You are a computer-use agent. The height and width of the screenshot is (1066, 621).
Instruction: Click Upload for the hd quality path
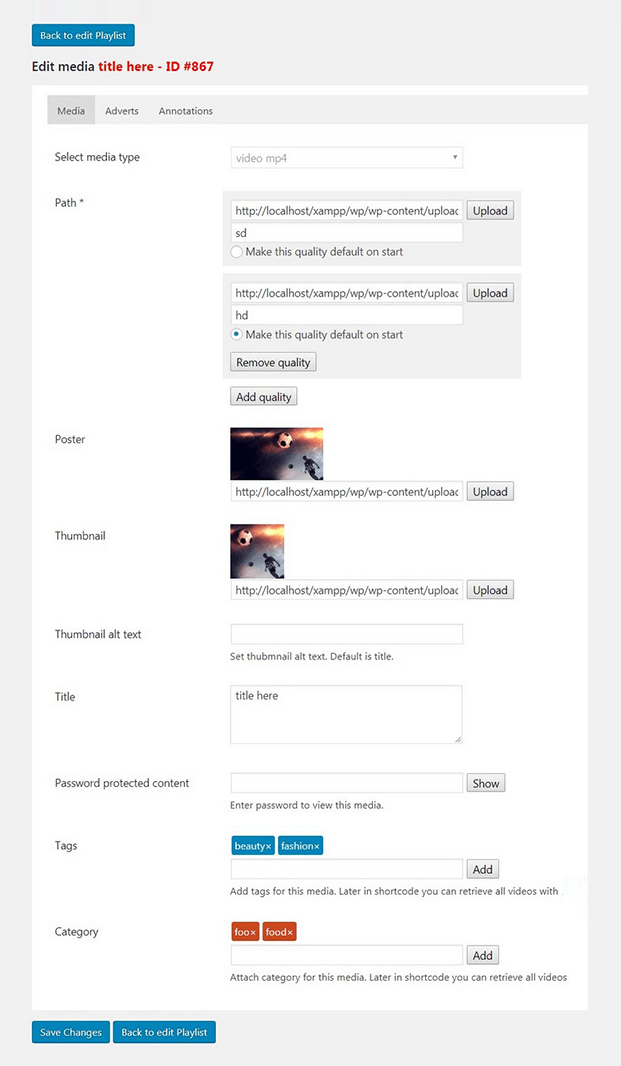tap(489, 292)
